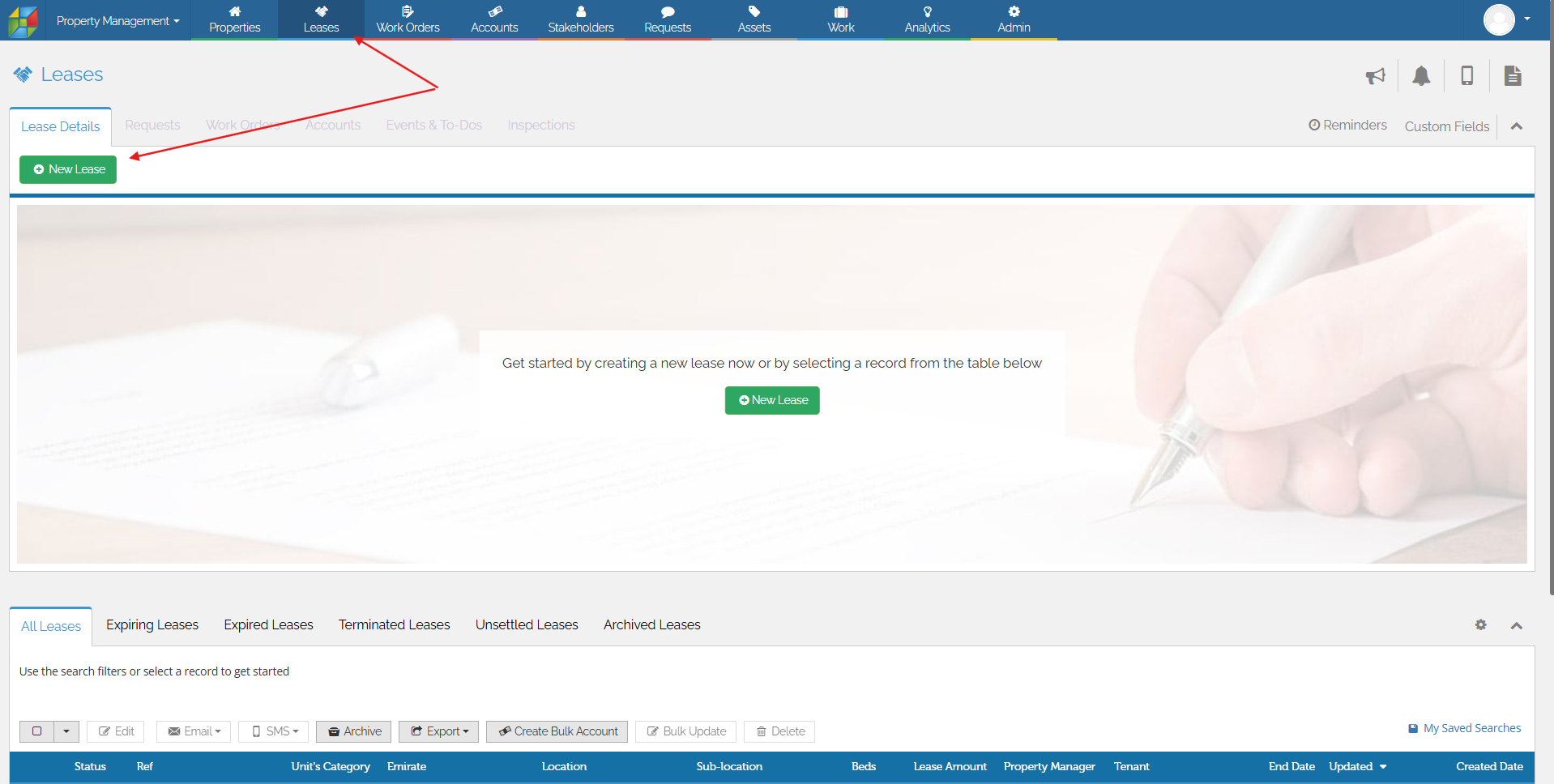The height and width of the screenshot is (784, 1554).
Task: Click the top-left green New Lease button
Action: (x=68, y=169)
